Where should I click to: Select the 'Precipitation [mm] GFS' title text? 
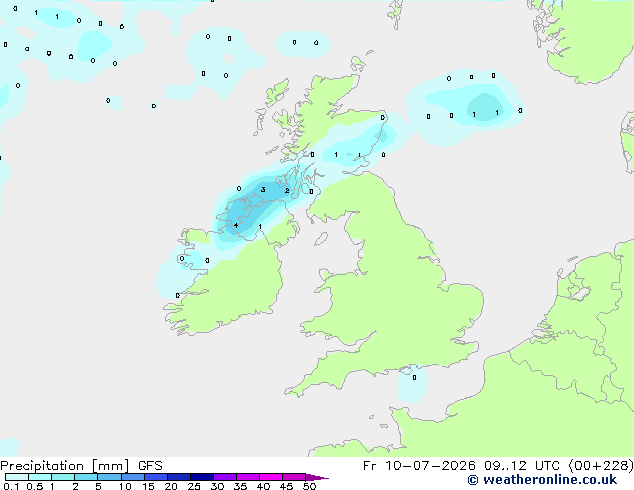81,466
